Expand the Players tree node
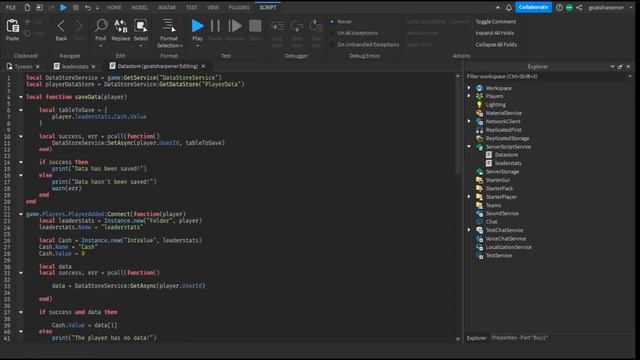 (469, 96)
